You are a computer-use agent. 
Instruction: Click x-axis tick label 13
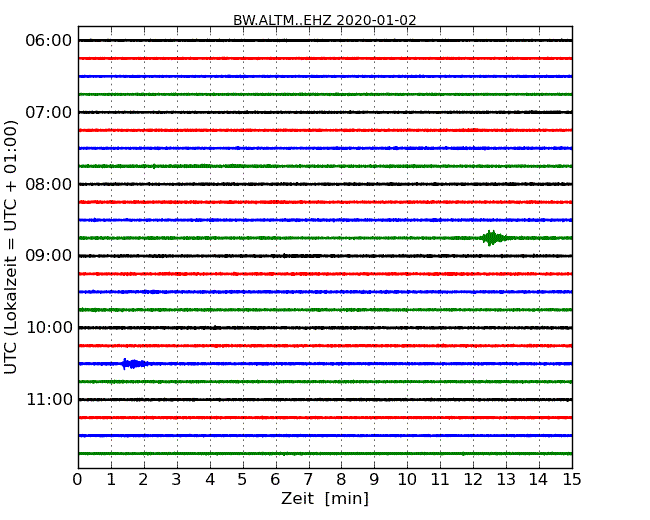[x=506, y=480]
